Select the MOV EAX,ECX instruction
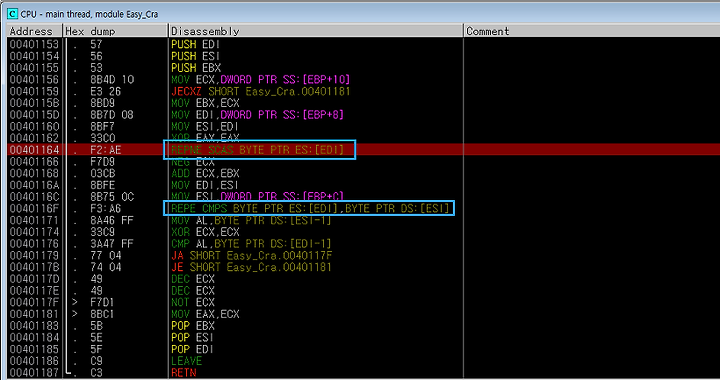The width and height of the screenshot is (720, 380). click(205, 314)
